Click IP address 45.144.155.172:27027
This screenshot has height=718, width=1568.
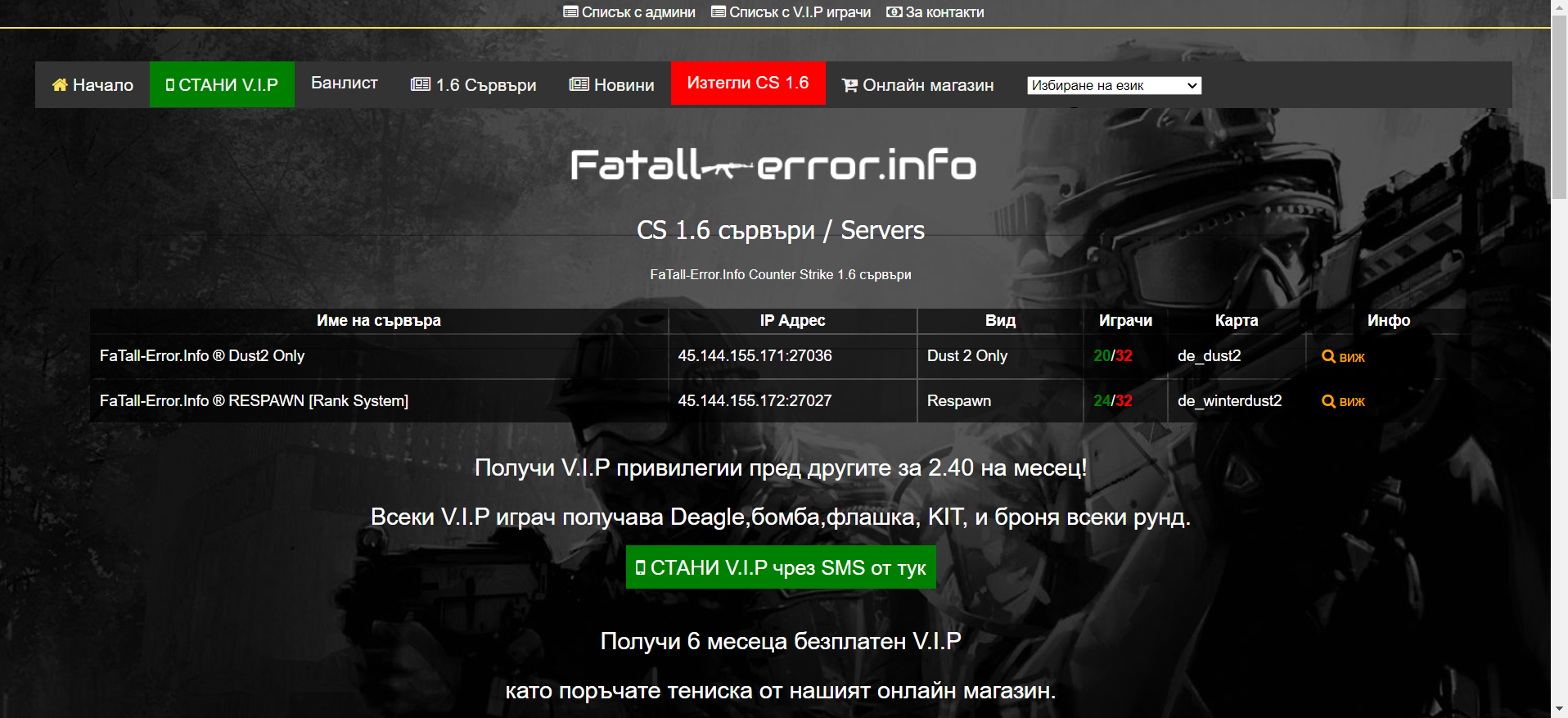pos(755,401)
